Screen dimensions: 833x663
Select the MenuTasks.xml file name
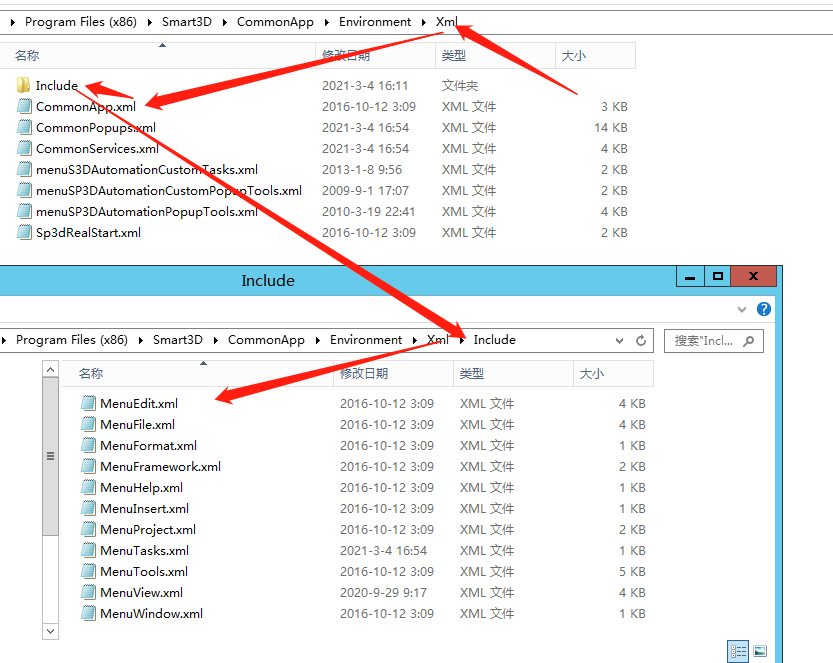coord(144,550)
